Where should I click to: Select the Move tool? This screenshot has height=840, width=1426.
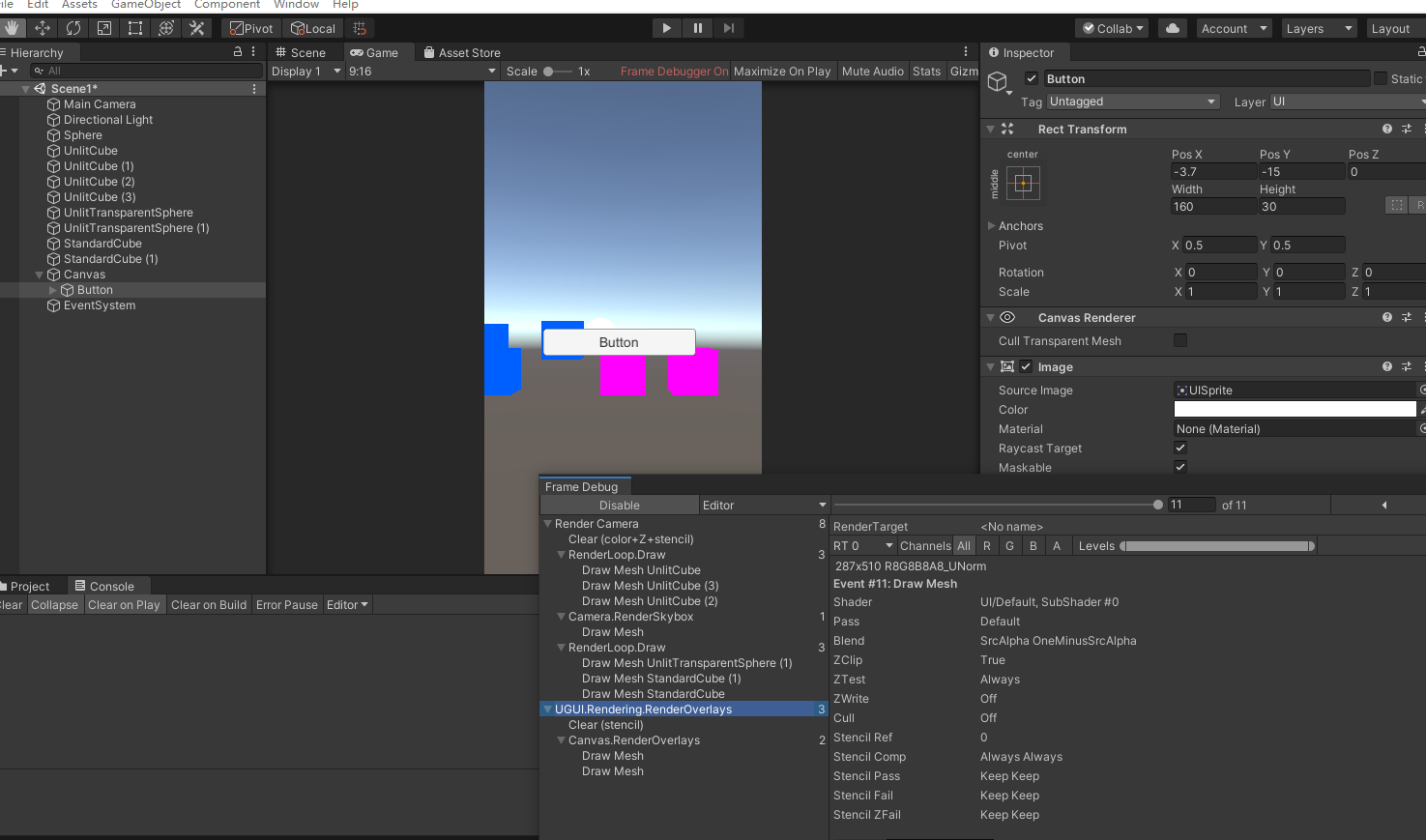pos(43,28)
